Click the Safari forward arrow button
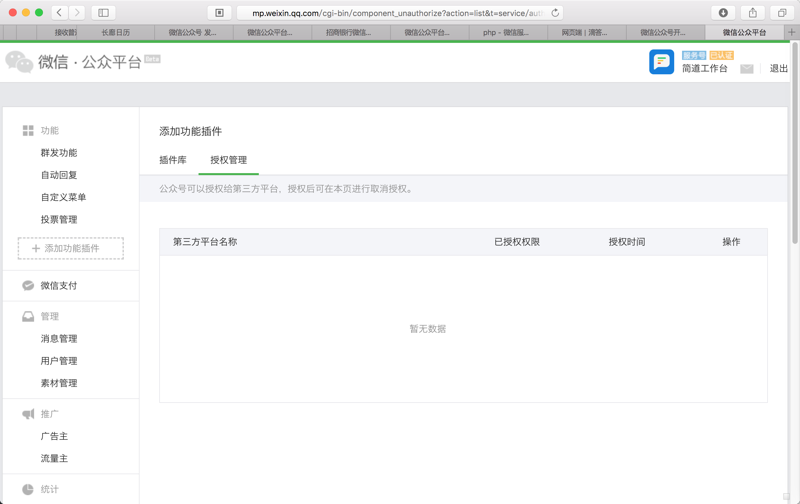This screenshot has width=800, height=504. coord(77,13)
